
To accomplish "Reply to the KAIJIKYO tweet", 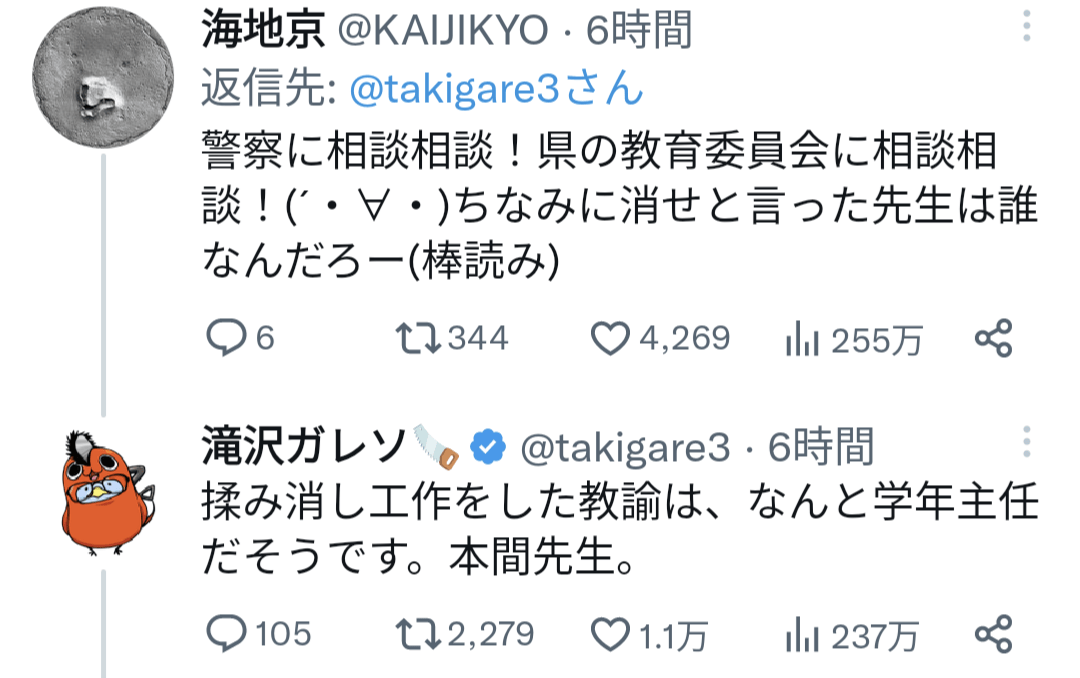I will (225, 340).
